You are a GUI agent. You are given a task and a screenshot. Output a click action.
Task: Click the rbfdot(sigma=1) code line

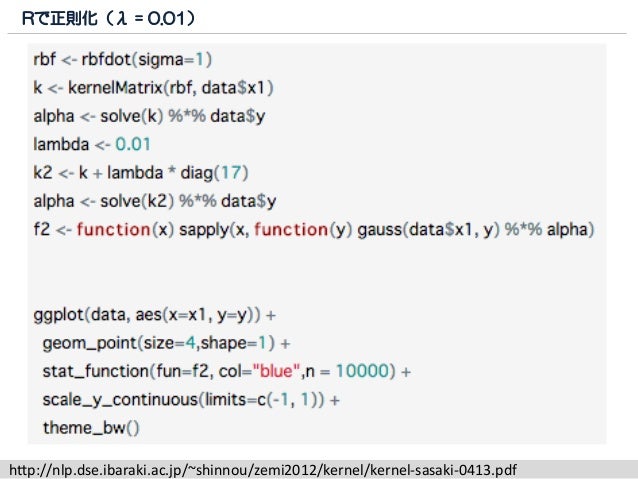[x=122, y=59]
